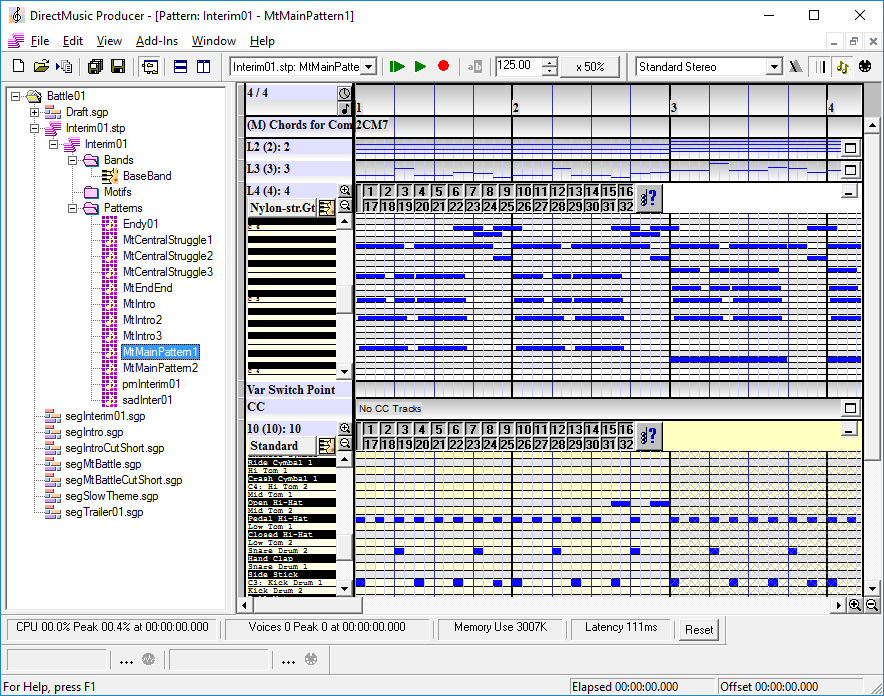
Task: Maximize the L2 track using its square button
Action: tap(851, 148)
